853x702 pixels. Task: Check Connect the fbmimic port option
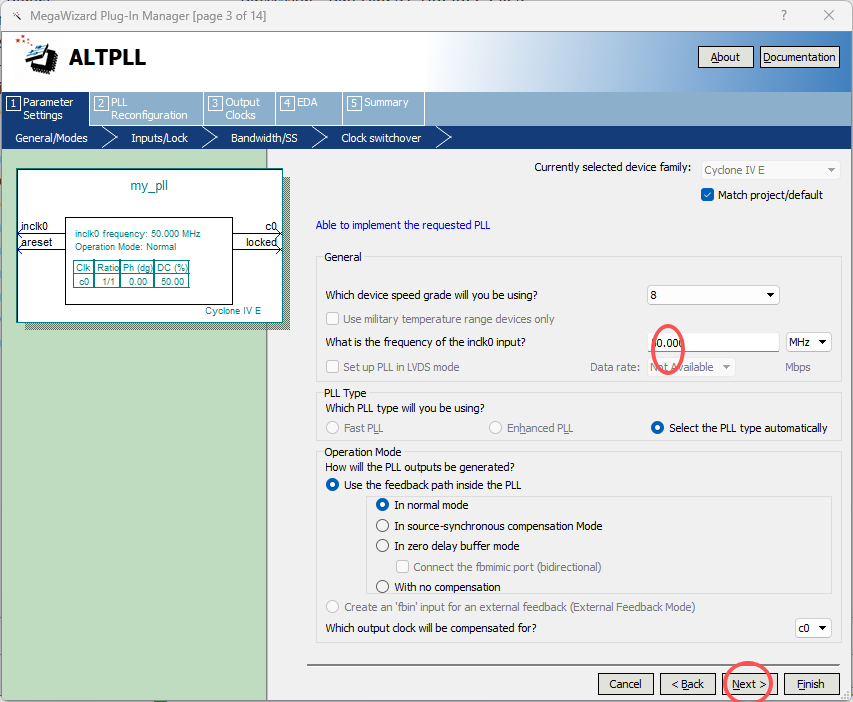(403, 567)
